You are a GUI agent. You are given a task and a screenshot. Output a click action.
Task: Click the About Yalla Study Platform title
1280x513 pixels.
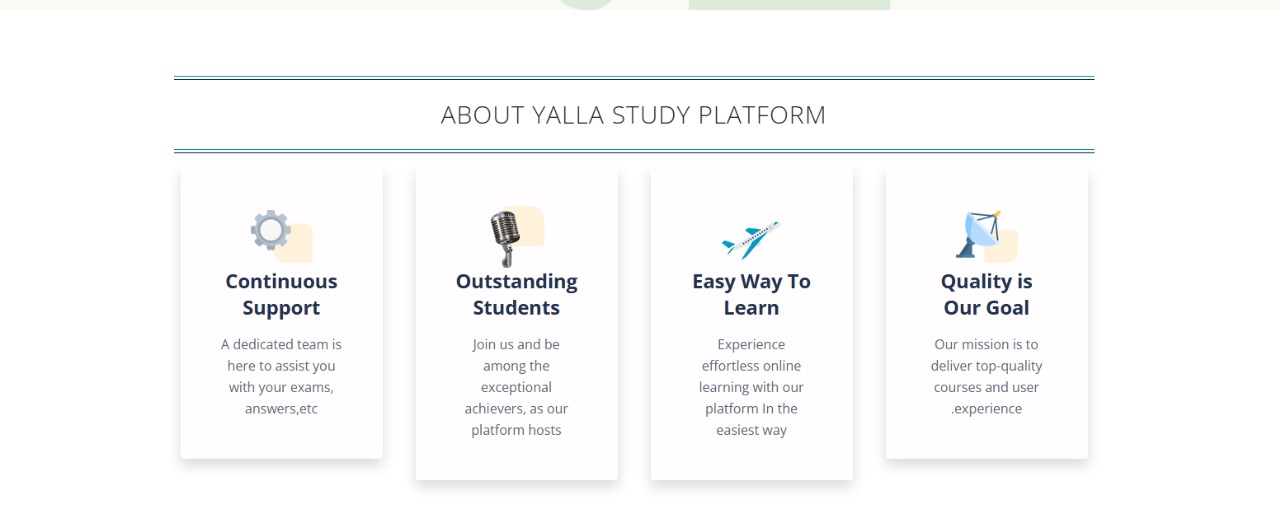(634, 115)
